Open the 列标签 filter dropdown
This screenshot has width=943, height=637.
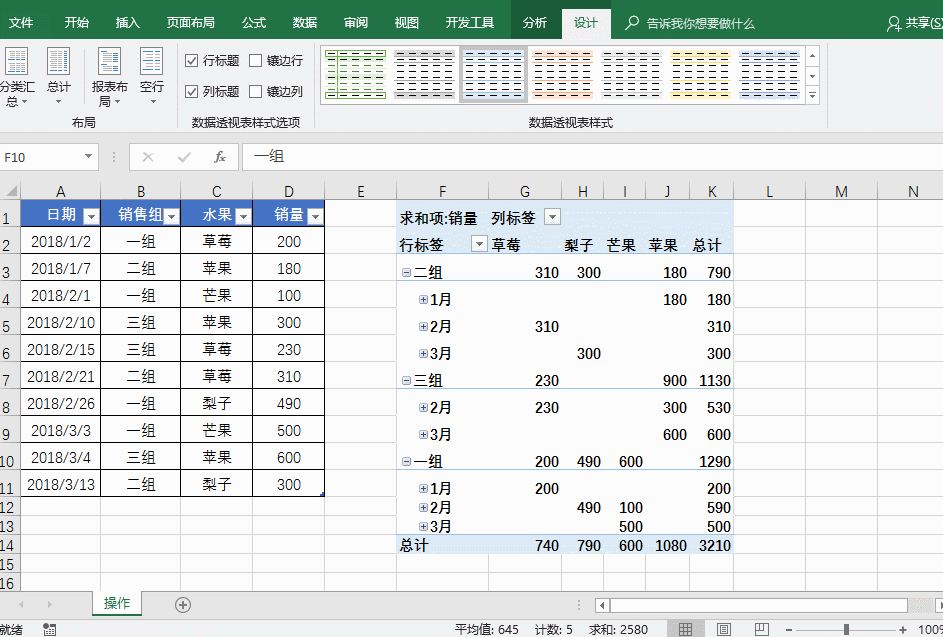[x=552, y=217]
